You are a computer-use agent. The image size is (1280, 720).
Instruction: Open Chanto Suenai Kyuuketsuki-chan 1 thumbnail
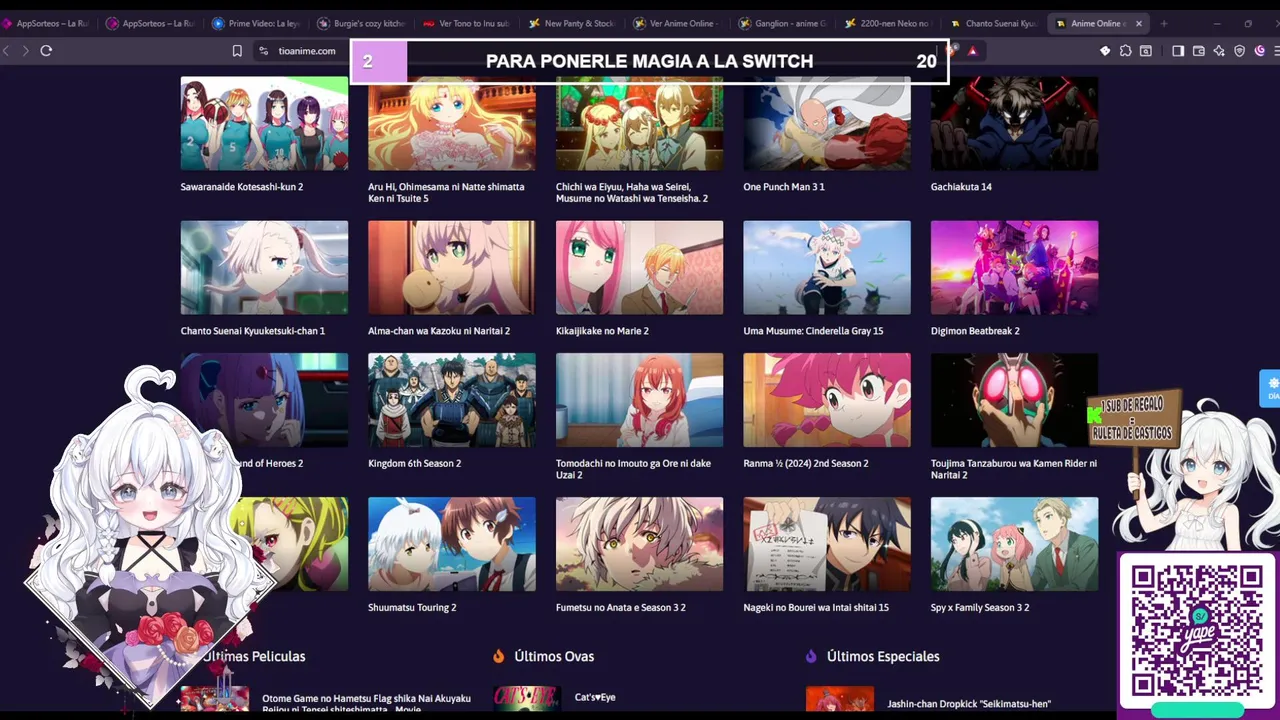(264, 267)
